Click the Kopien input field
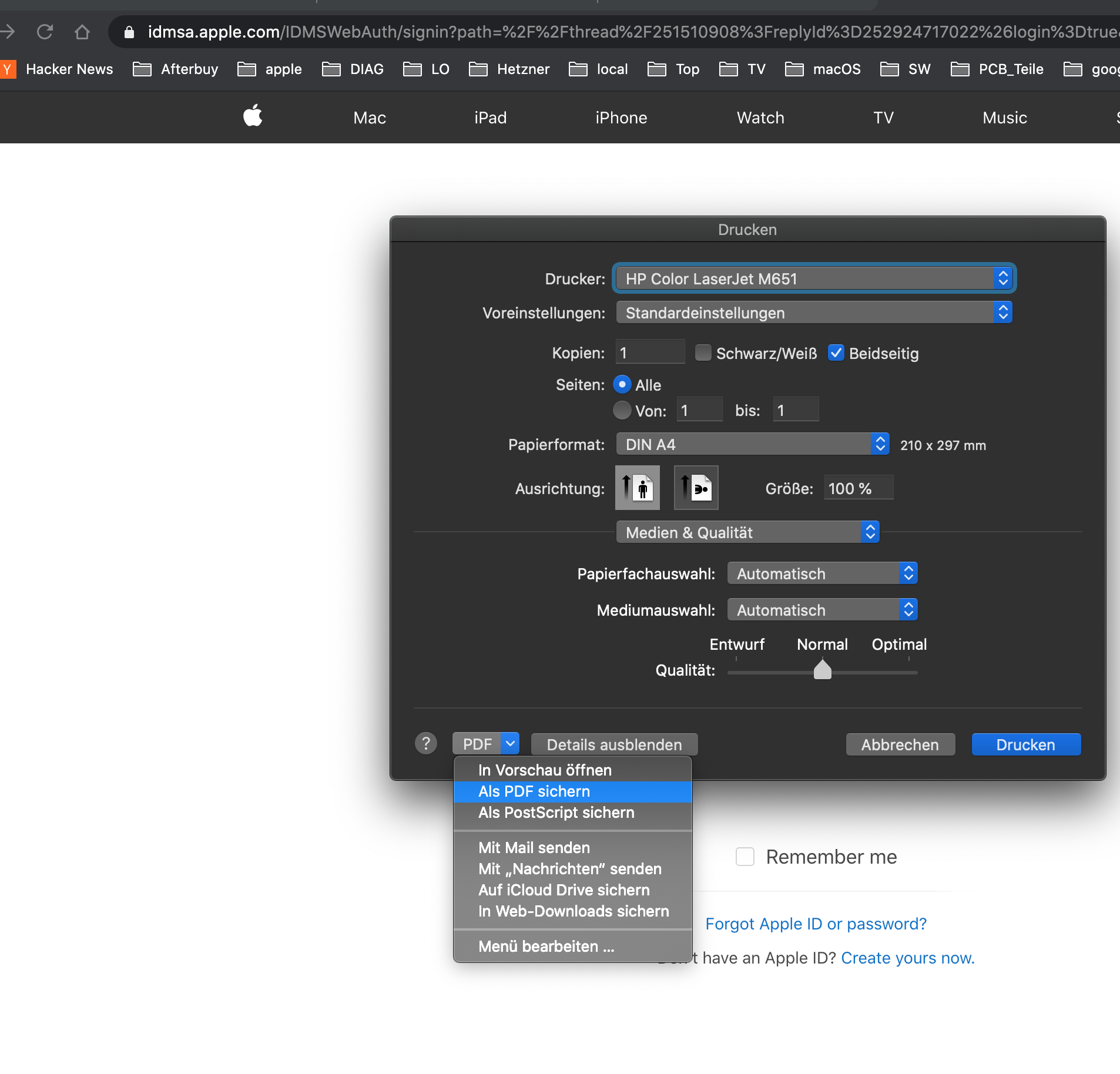This screenshot has width=1120, height=1074. point(650,353)
